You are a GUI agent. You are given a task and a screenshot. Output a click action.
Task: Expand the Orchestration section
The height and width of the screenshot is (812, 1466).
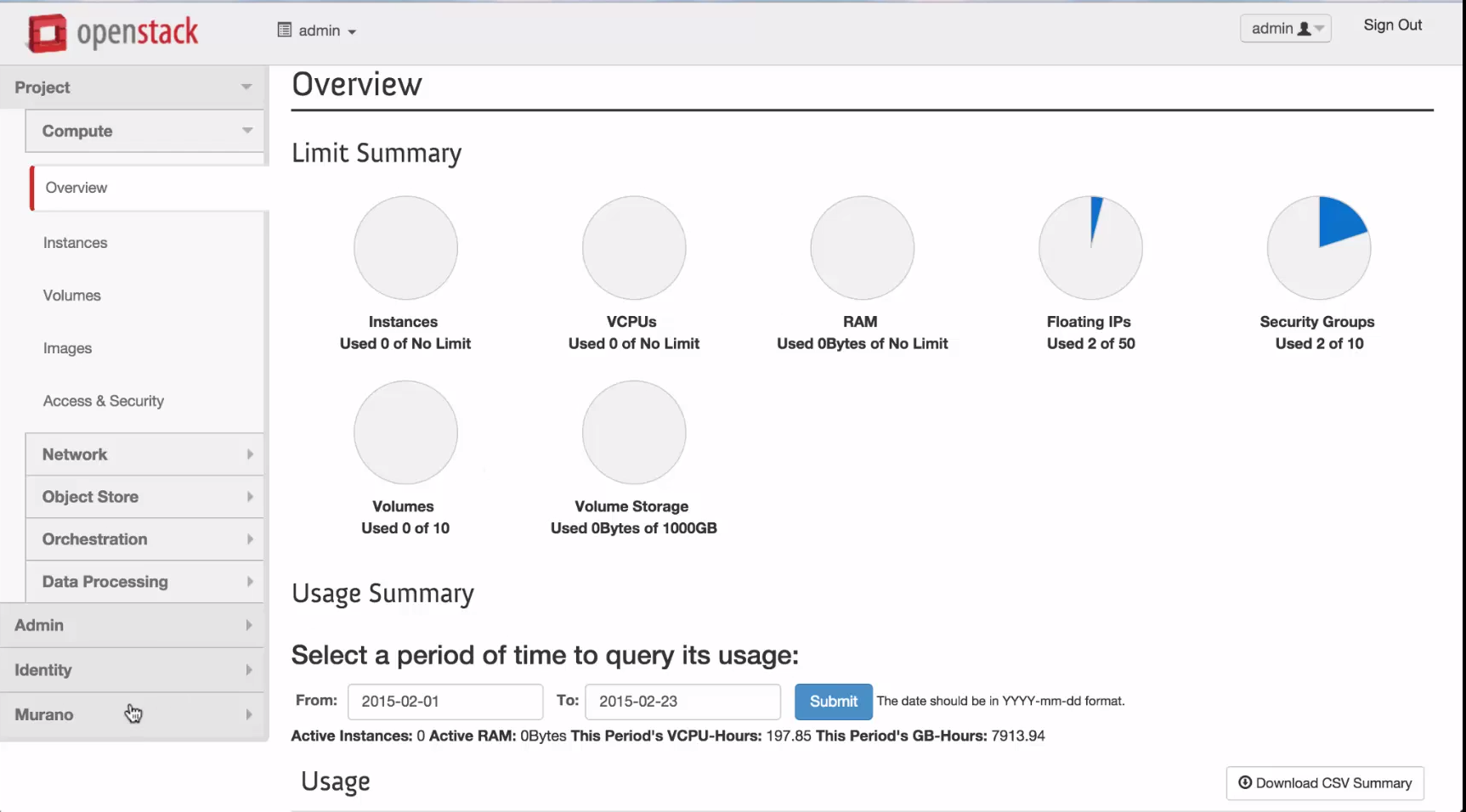pyautogui.click(x=144, y=539)
